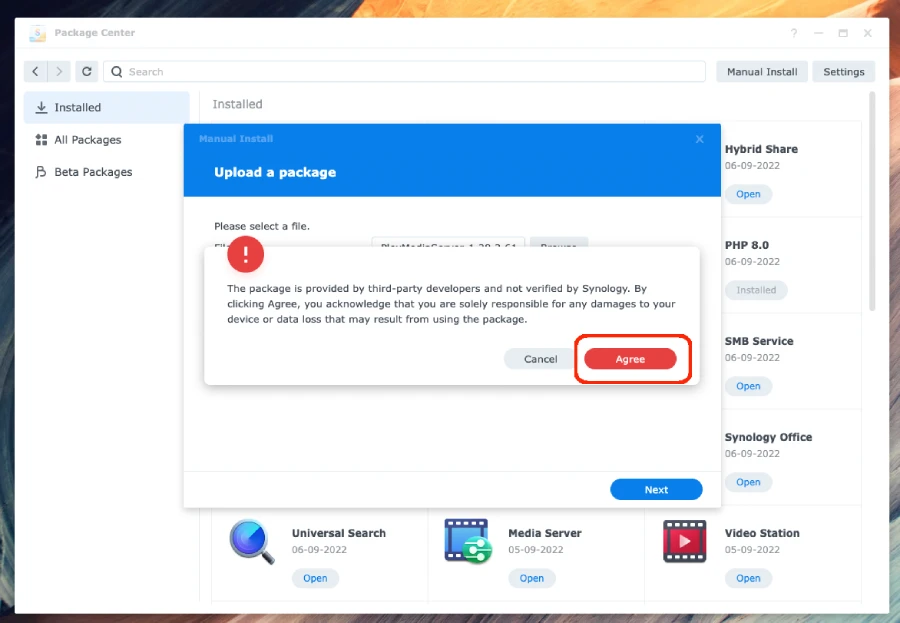Focus the package Search field
The image size is (900, 623).
click(x=405, y=72)
